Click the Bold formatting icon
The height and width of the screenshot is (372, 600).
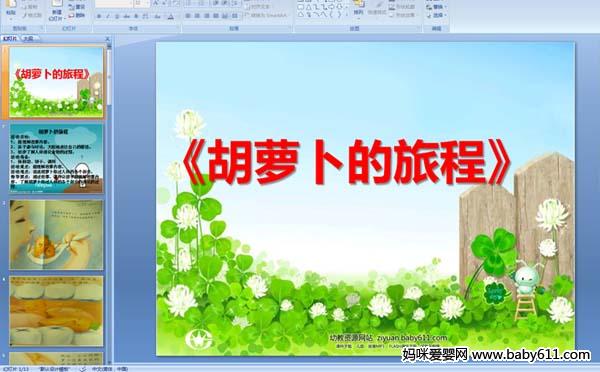pyautogui.click(x=99, y=16)
